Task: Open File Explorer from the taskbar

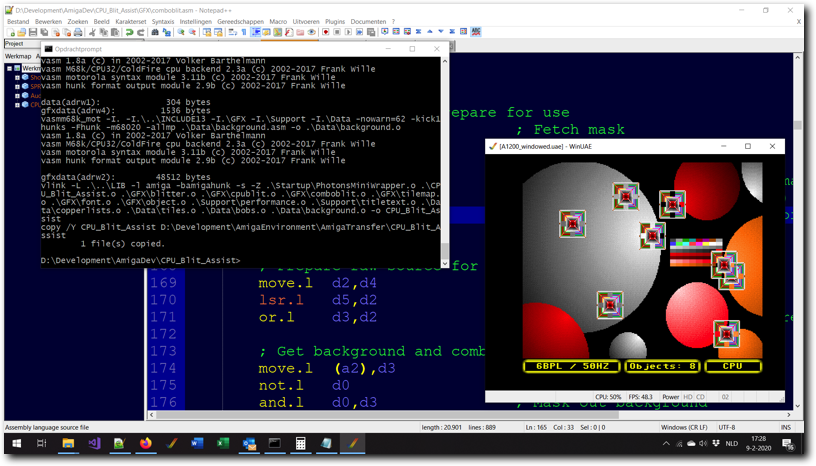Action: [68, 444]
